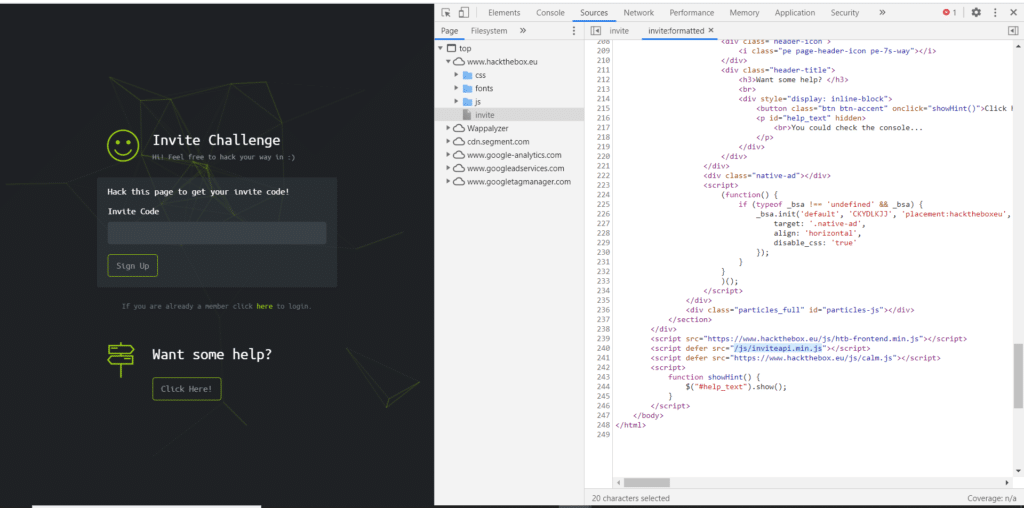Expand the Wappalyzer node
The image size is (1024, 508).
(x=449, y=128)
